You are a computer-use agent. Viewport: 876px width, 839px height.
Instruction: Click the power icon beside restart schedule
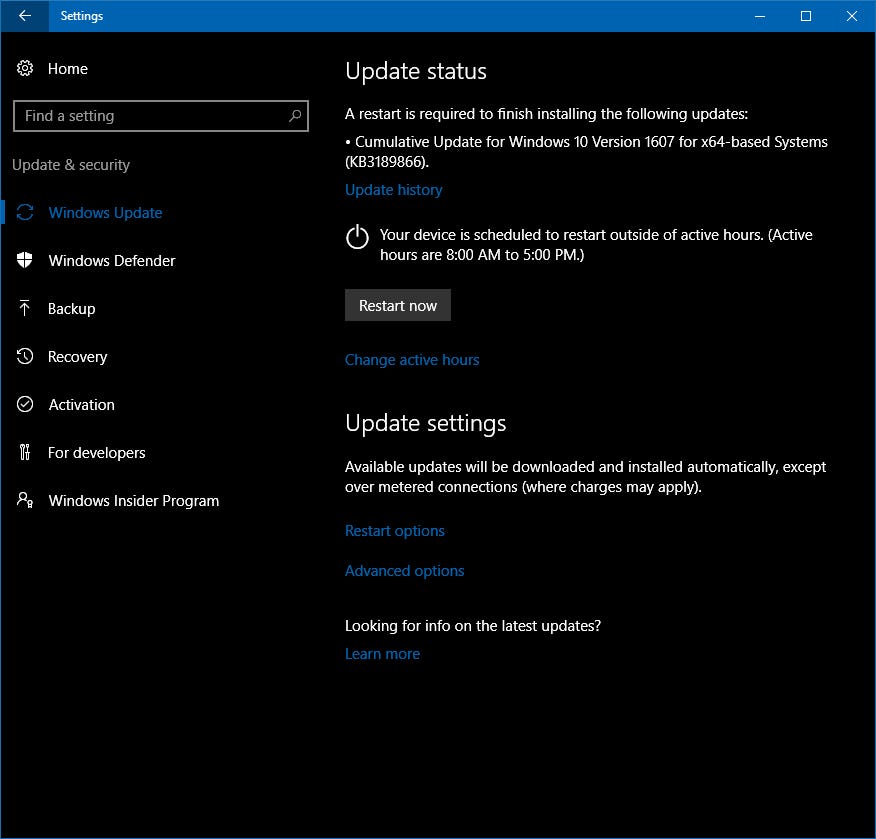click(357, 239)
